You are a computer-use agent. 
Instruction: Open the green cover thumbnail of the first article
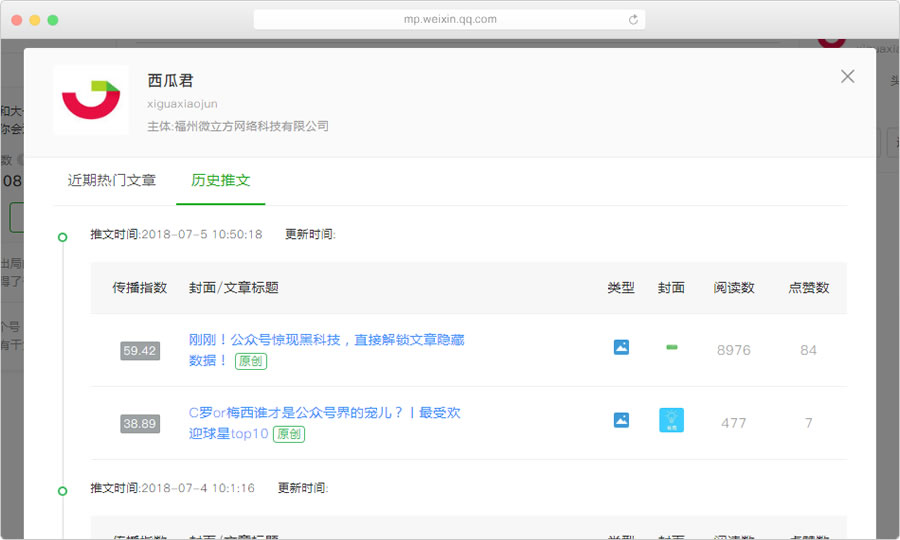[x=671, y=348]
